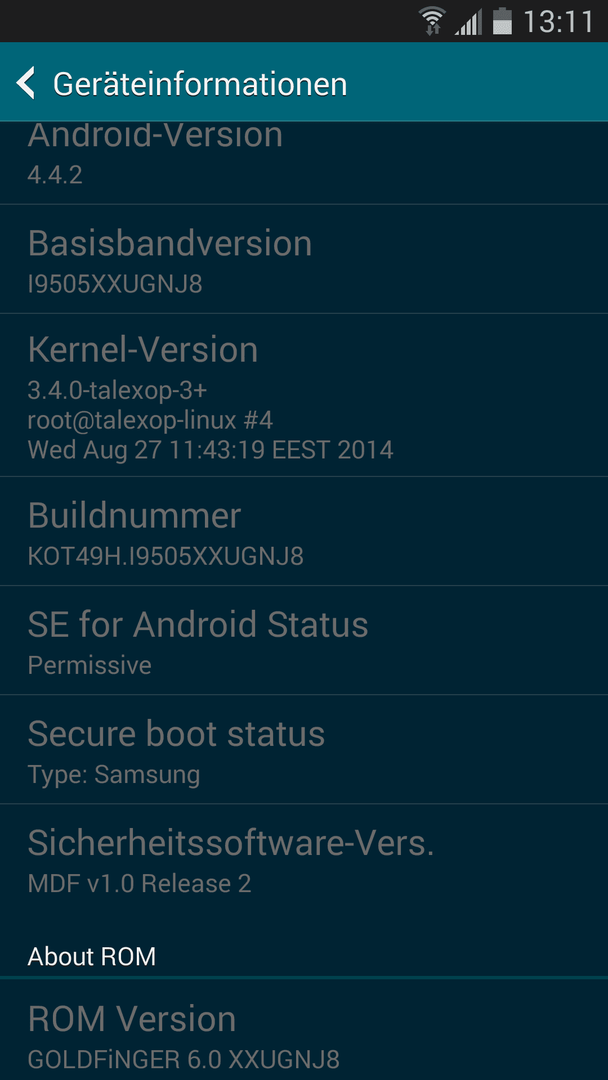The image size is (608, 1080).
Task: Tap the About ROM section header
Action: click(x=92, y=956)
